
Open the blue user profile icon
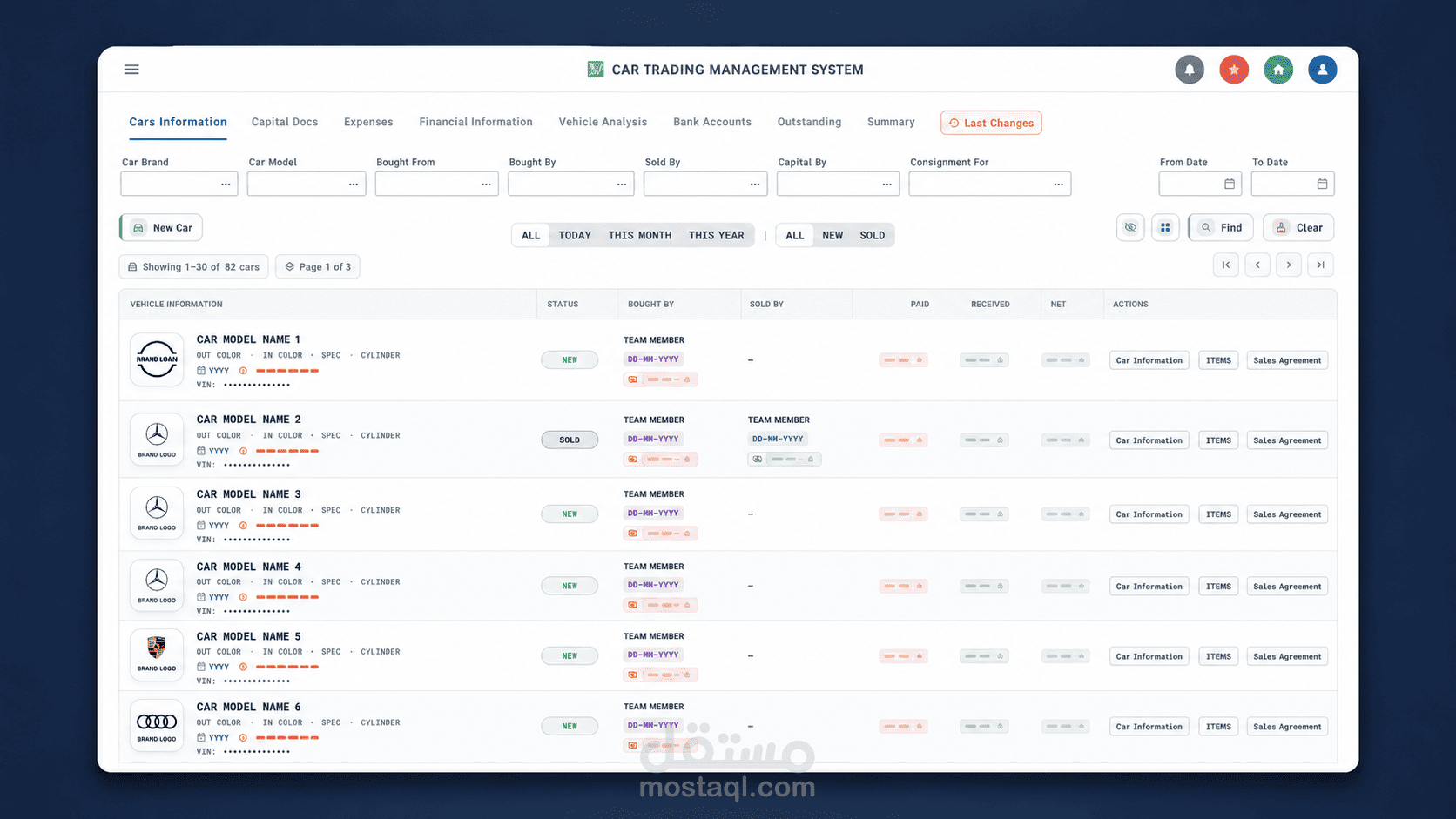[x=1322, y=70]
